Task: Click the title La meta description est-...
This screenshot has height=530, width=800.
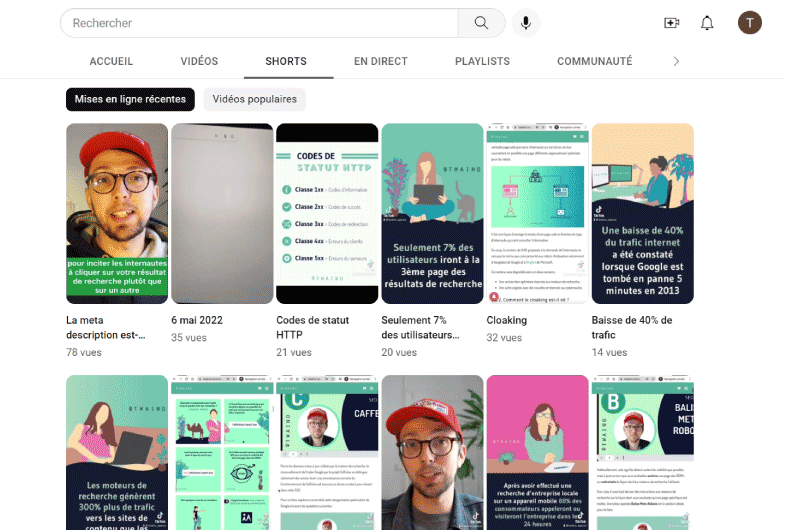Action: (106, 327)
